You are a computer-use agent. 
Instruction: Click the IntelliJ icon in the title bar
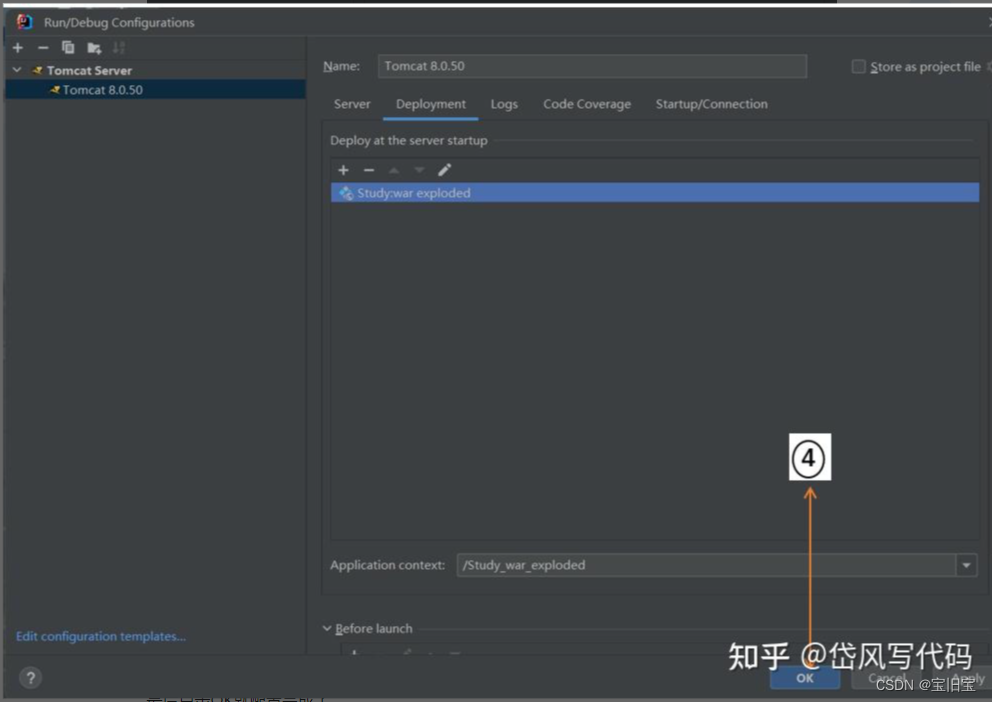[x=24, y=22]
